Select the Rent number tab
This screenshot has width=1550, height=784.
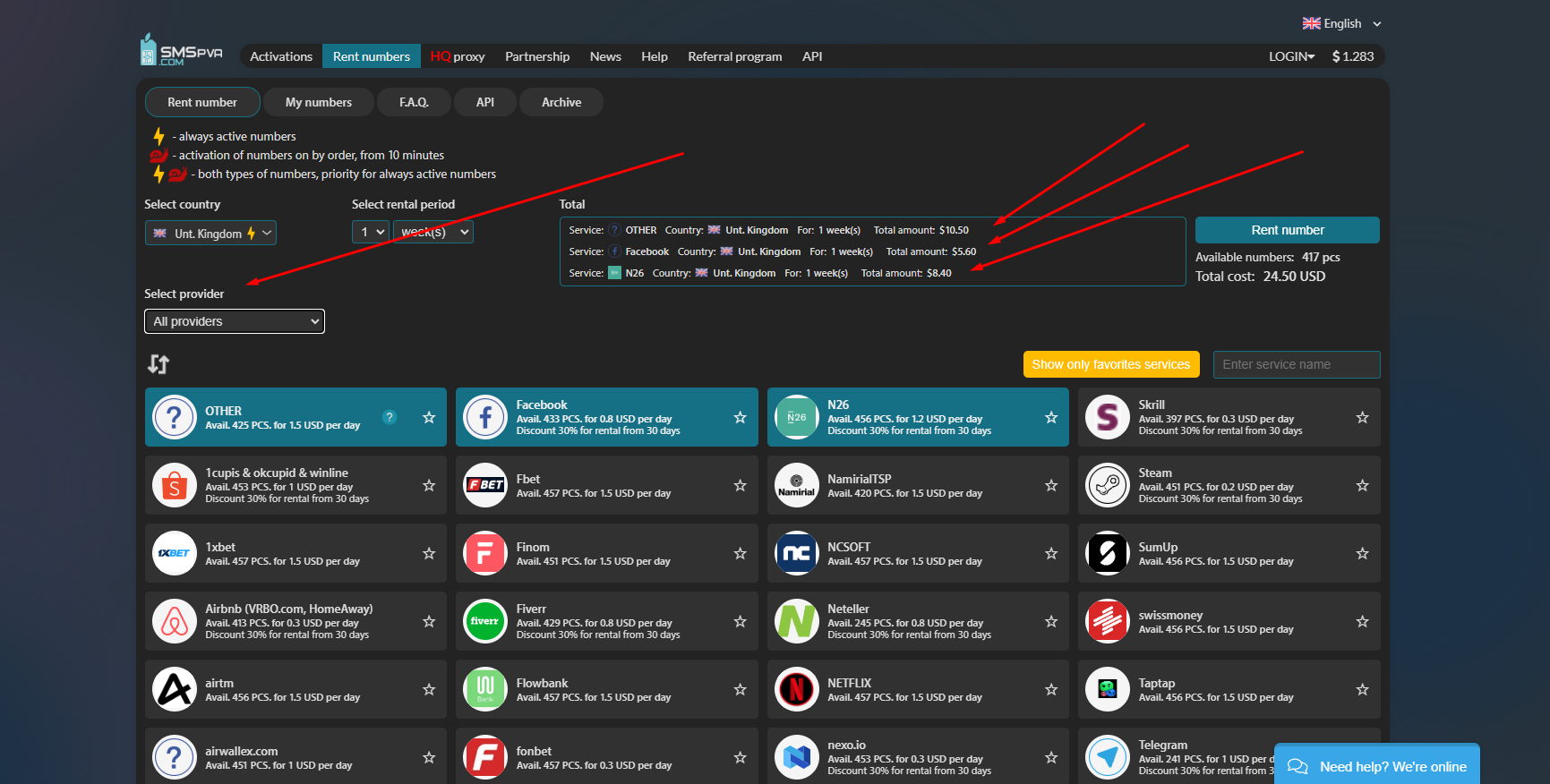coord(202,102)
